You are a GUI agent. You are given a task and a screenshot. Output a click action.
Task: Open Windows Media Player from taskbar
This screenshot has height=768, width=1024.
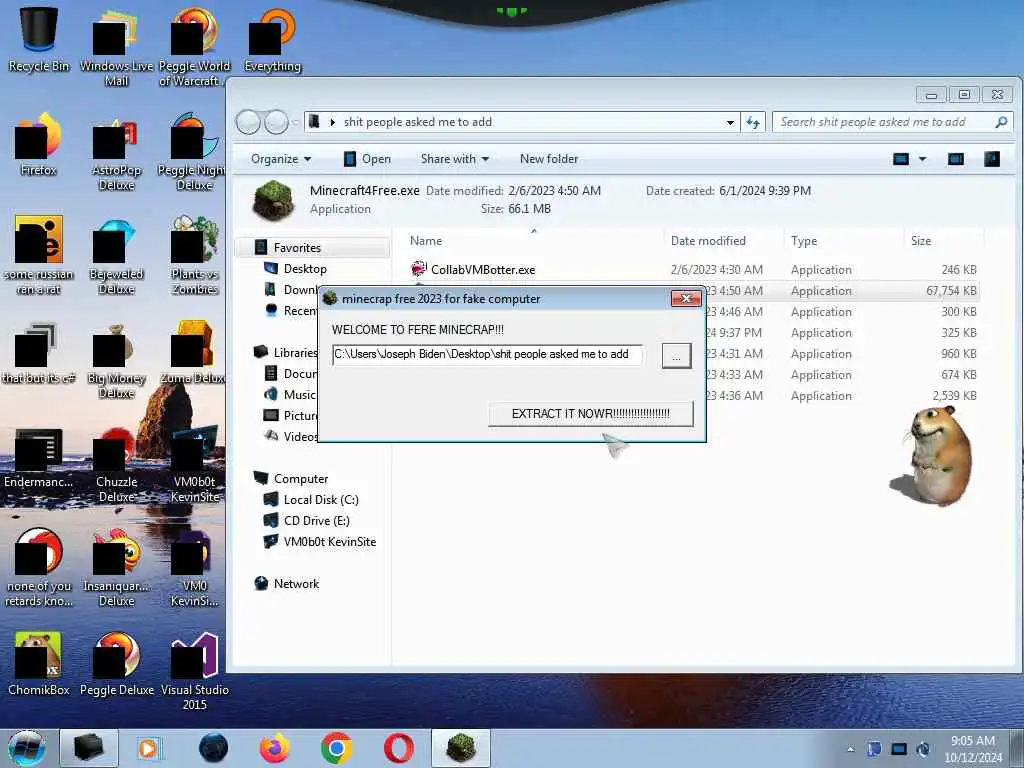click(150, 748)
